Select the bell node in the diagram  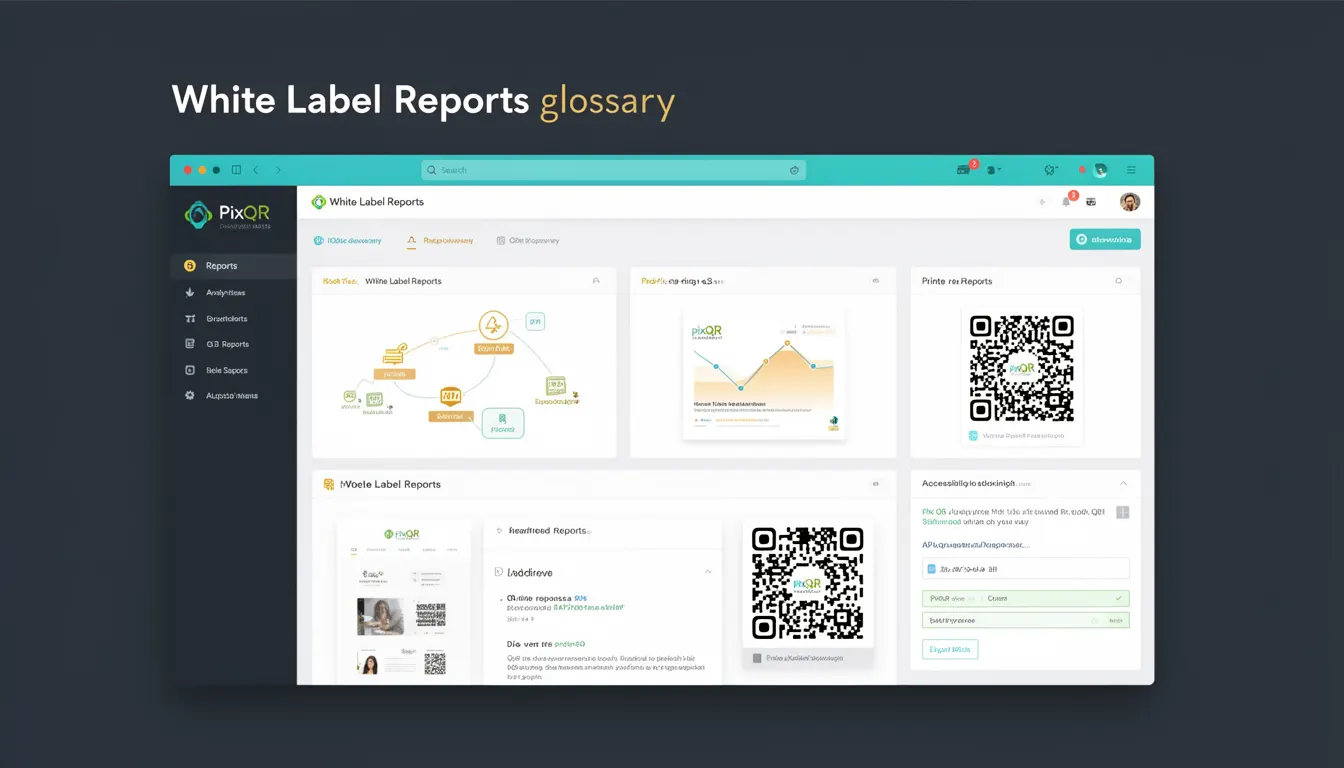(x=493, y=324)
